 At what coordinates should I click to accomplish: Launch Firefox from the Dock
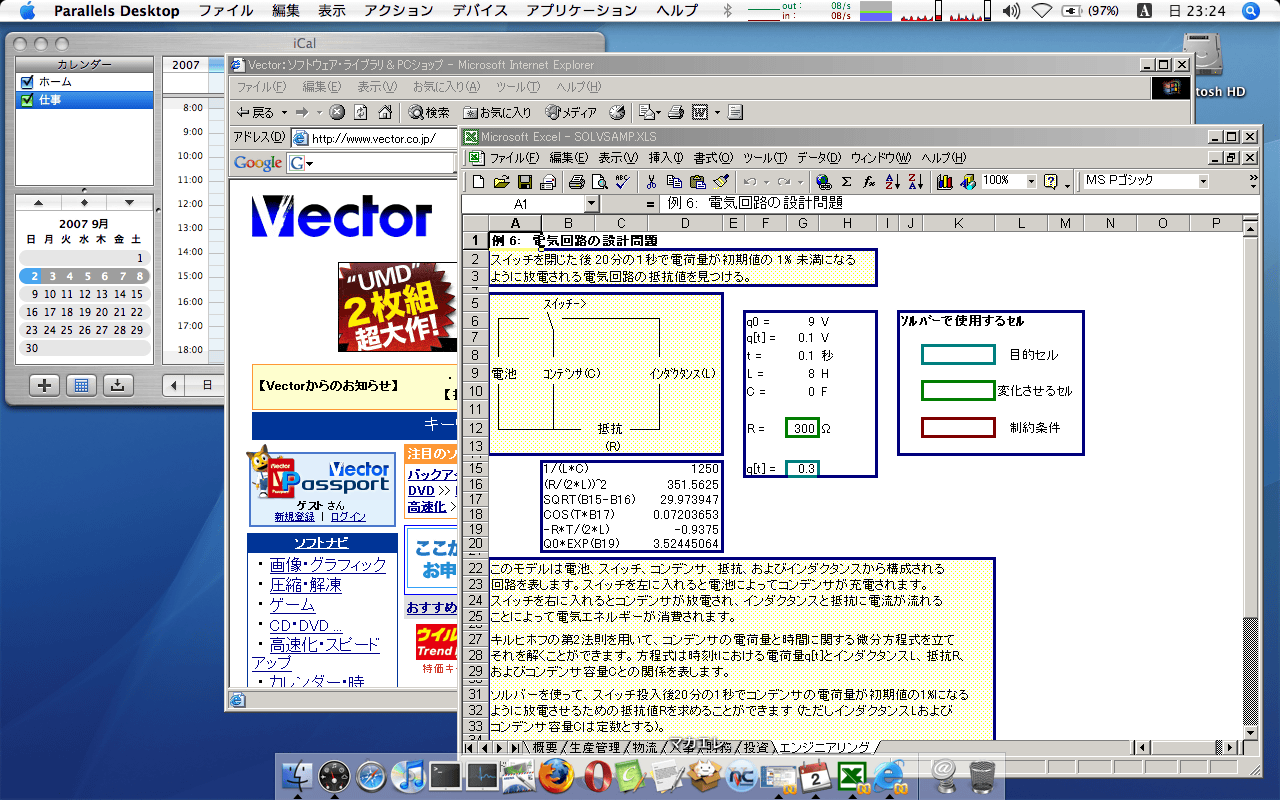[x=556, y=775]
